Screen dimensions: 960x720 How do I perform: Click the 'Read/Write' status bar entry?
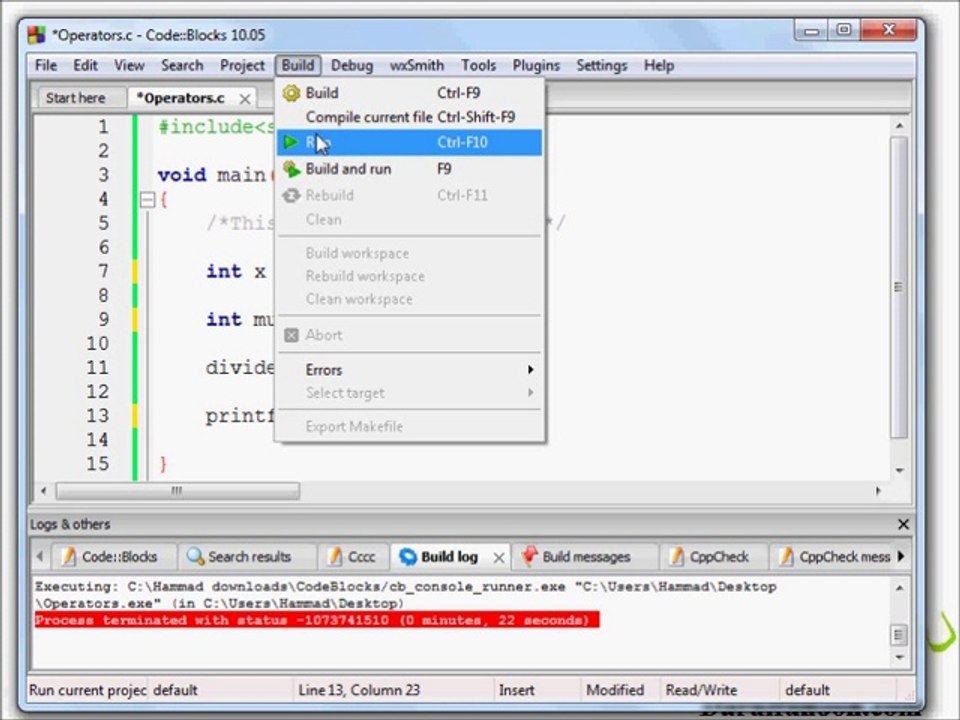point(701,690)
